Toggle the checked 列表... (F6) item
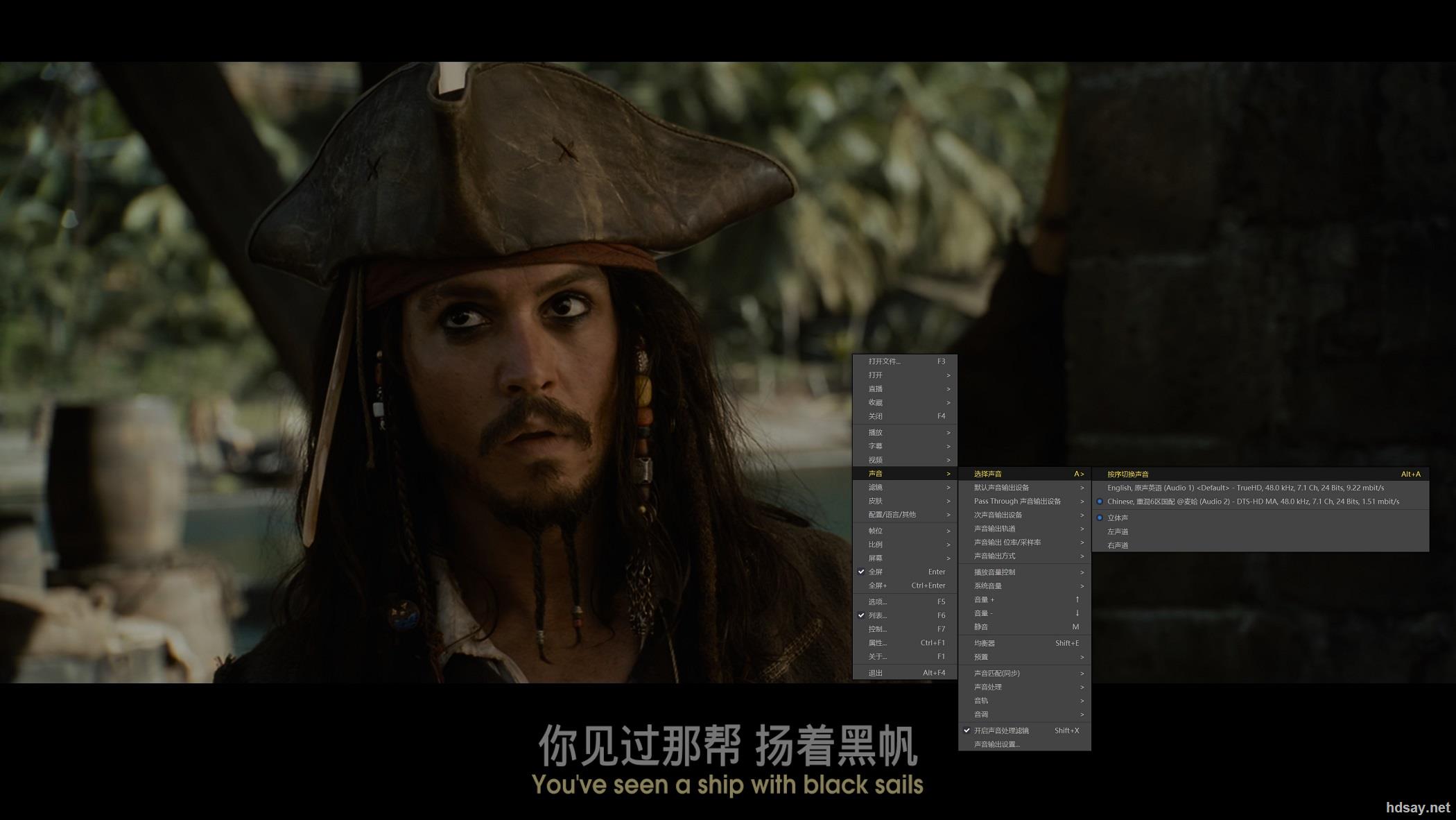 tap(905, 615)
